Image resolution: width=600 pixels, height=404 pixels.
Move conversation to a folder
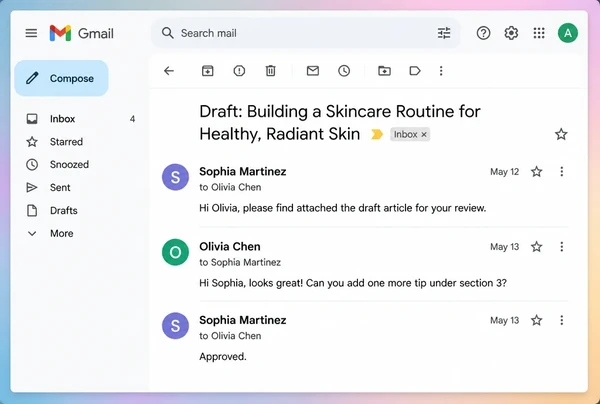[x=384, y=71]
